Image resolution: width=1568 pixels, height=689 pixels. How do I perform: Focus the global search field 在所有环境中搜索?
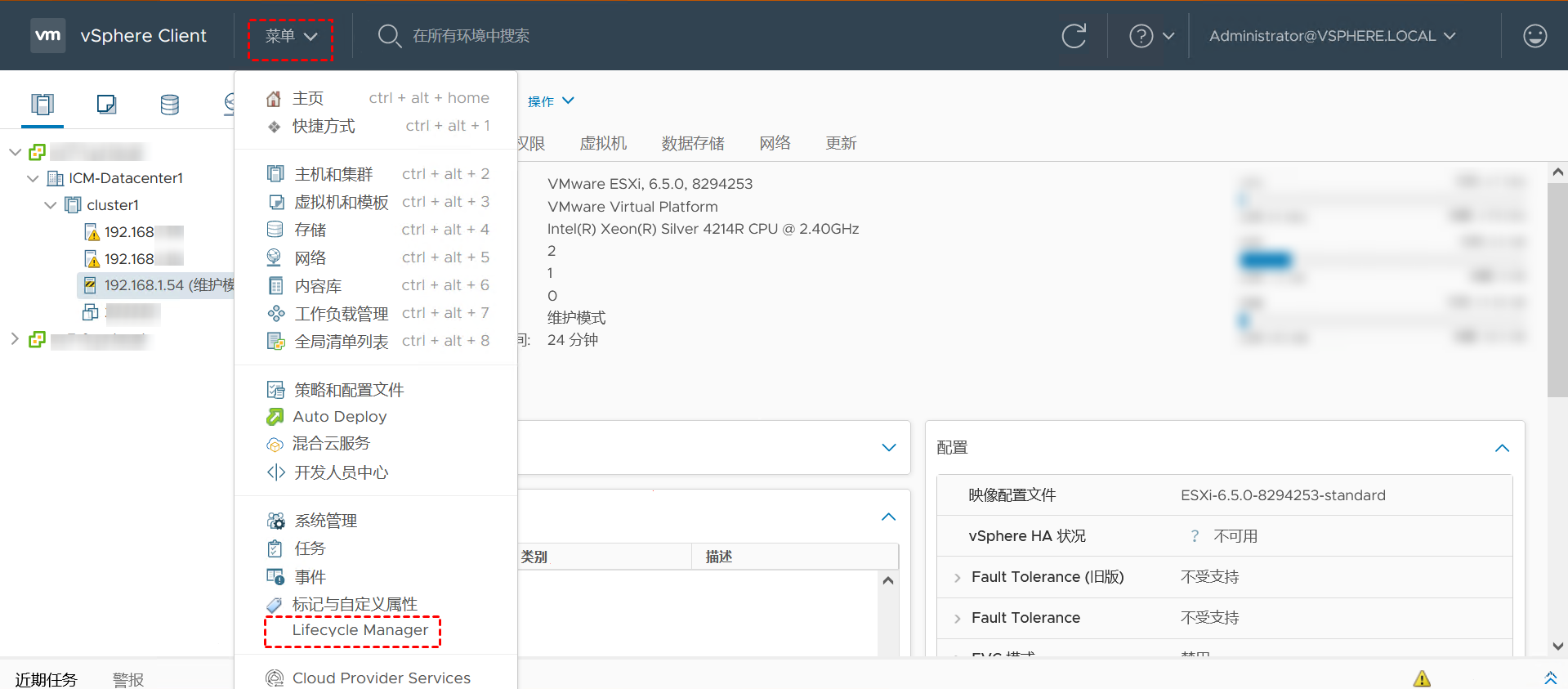tap(471, 36)
